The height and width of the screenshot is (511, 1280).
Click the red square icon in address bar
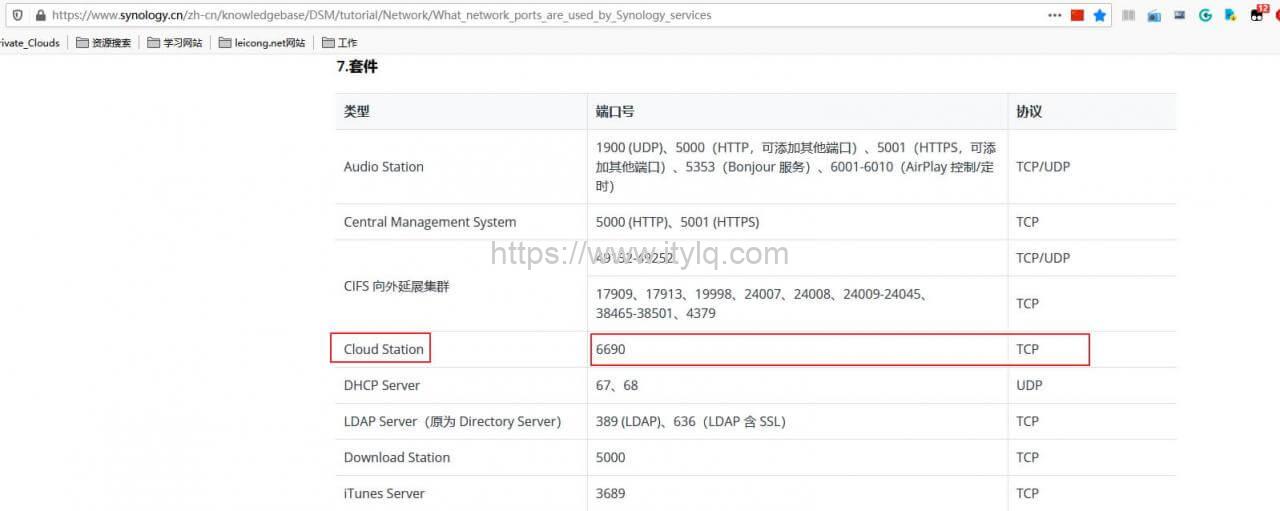[1077, 16]
